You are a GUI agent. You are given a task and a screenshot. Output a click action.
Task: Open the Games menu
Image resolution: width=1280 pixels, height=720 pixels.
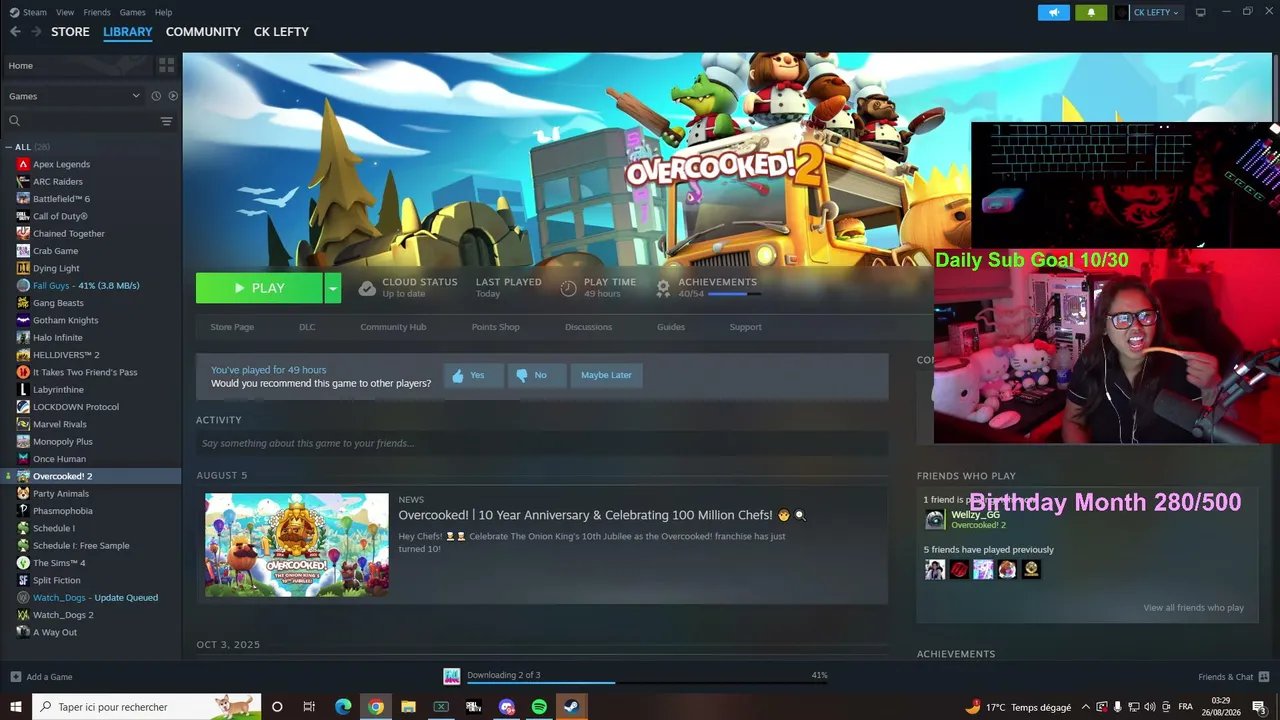pyautogui.click(x=133, y=12)
